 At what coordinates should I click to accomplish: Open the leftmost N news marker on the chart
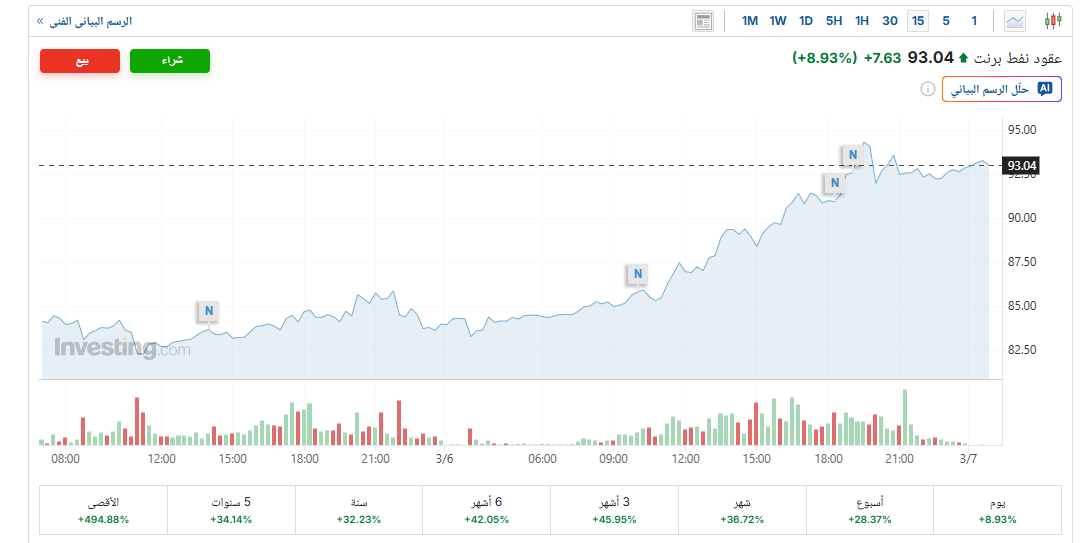point(208,311)
